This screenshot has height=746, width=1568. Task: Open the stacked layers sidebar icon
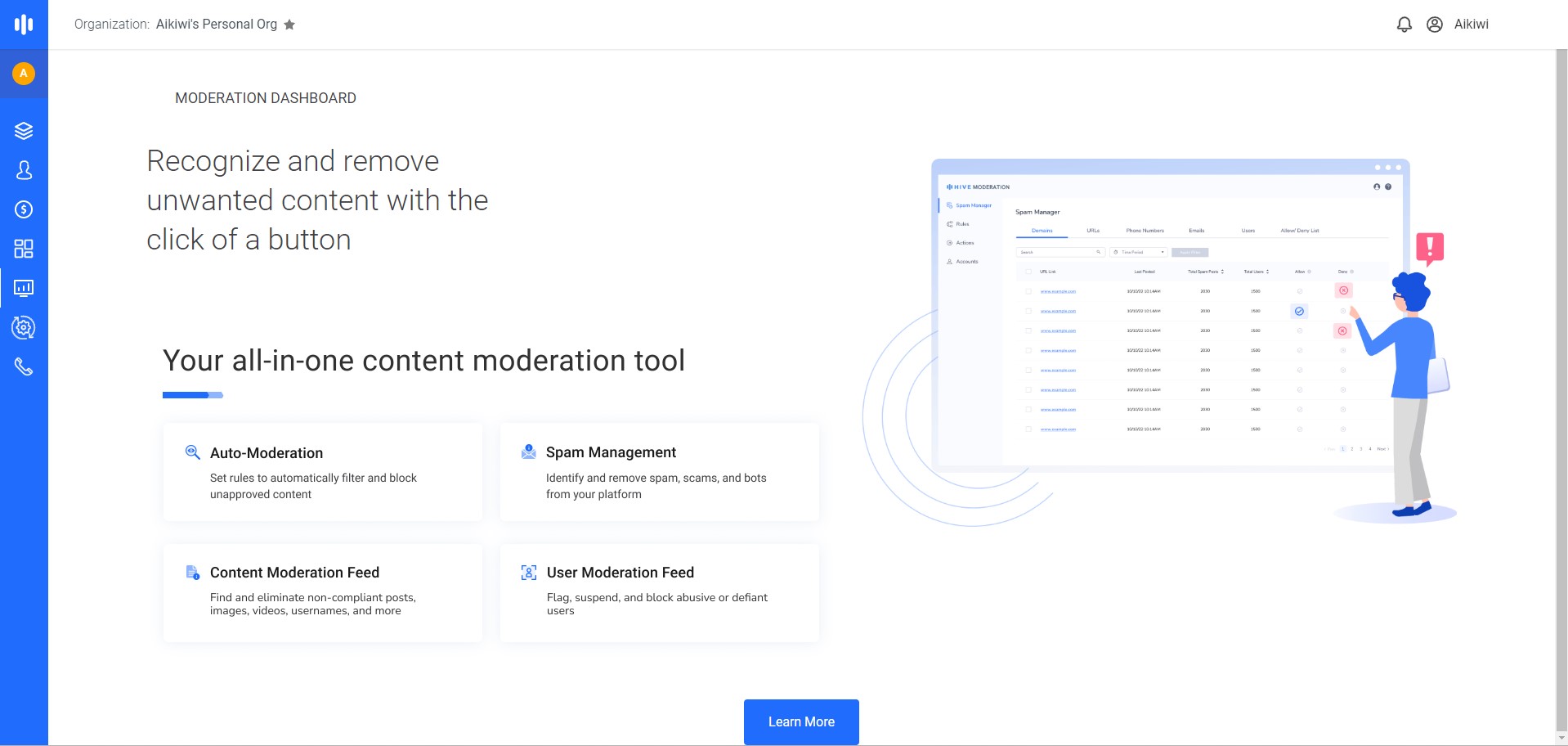click(24, 131)
